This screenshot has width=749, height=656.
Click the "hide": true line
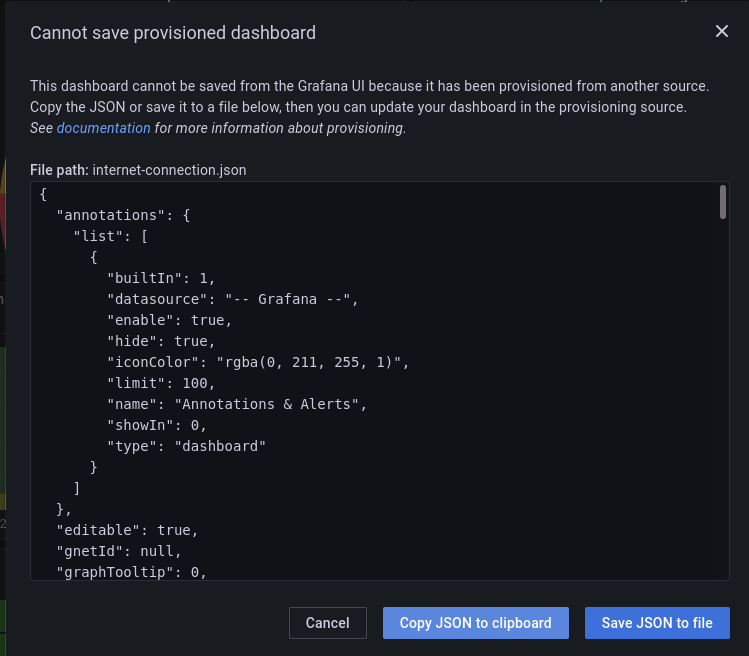tap(161, 341)
